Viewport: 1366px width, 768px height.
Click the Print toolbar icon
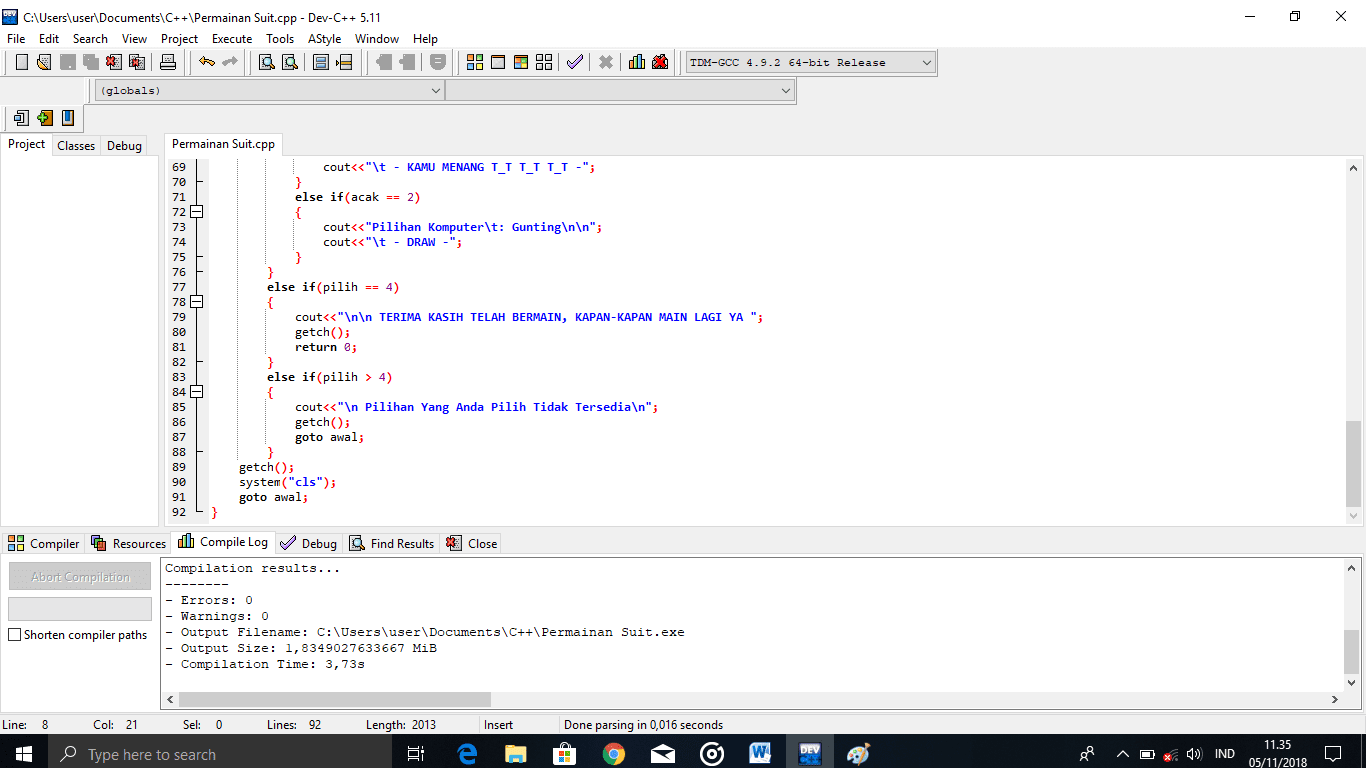(x=168, y=62)
